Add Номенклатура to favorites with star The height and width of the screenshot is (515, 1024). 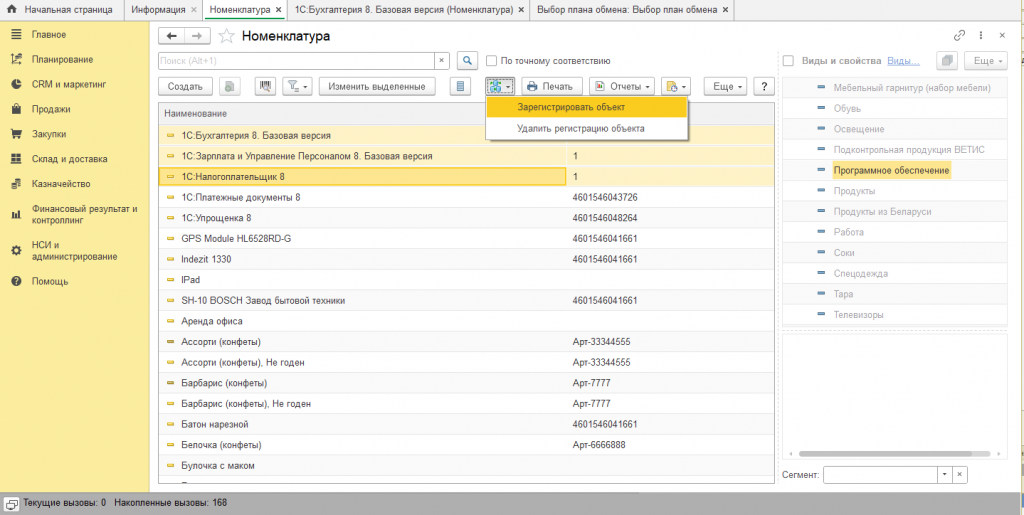(226, 36)
